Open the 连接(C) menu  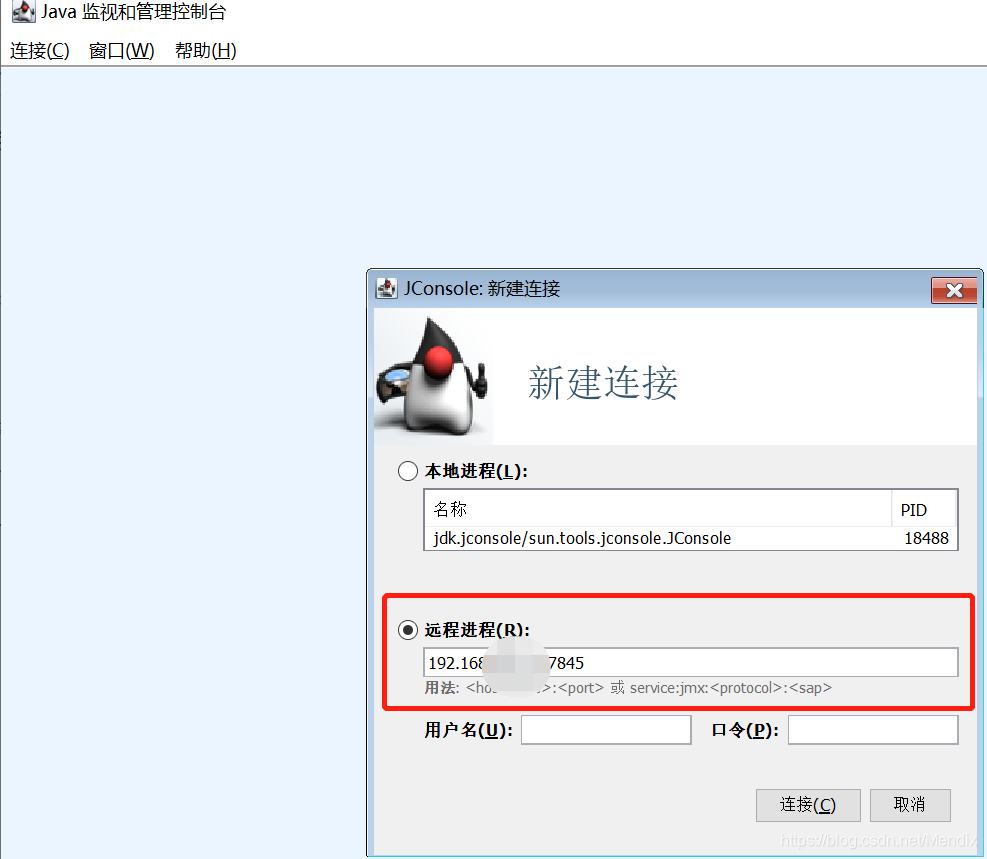(40, 50)
